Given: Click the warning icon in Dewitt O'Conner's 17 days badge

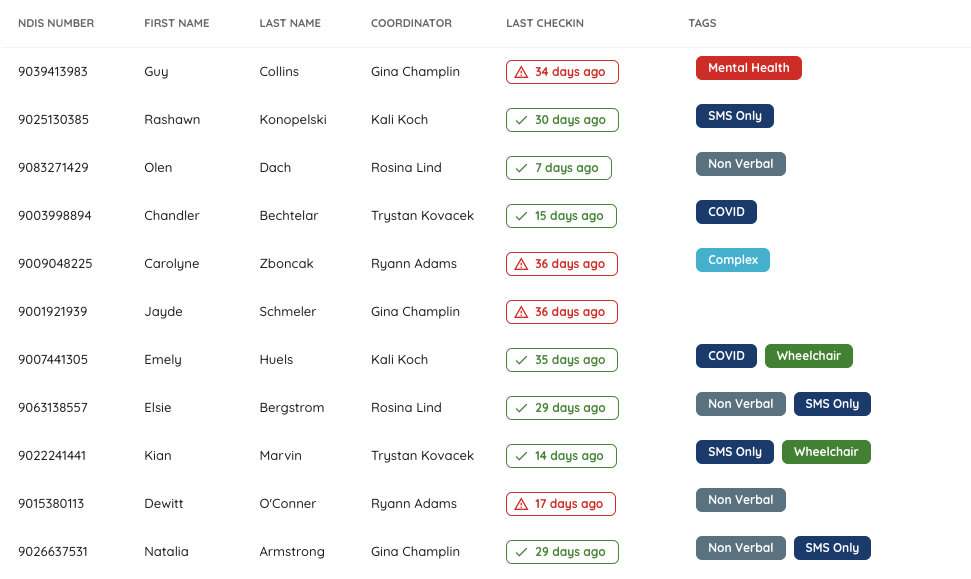Looking at the screenshot, I should click(521, 504).
